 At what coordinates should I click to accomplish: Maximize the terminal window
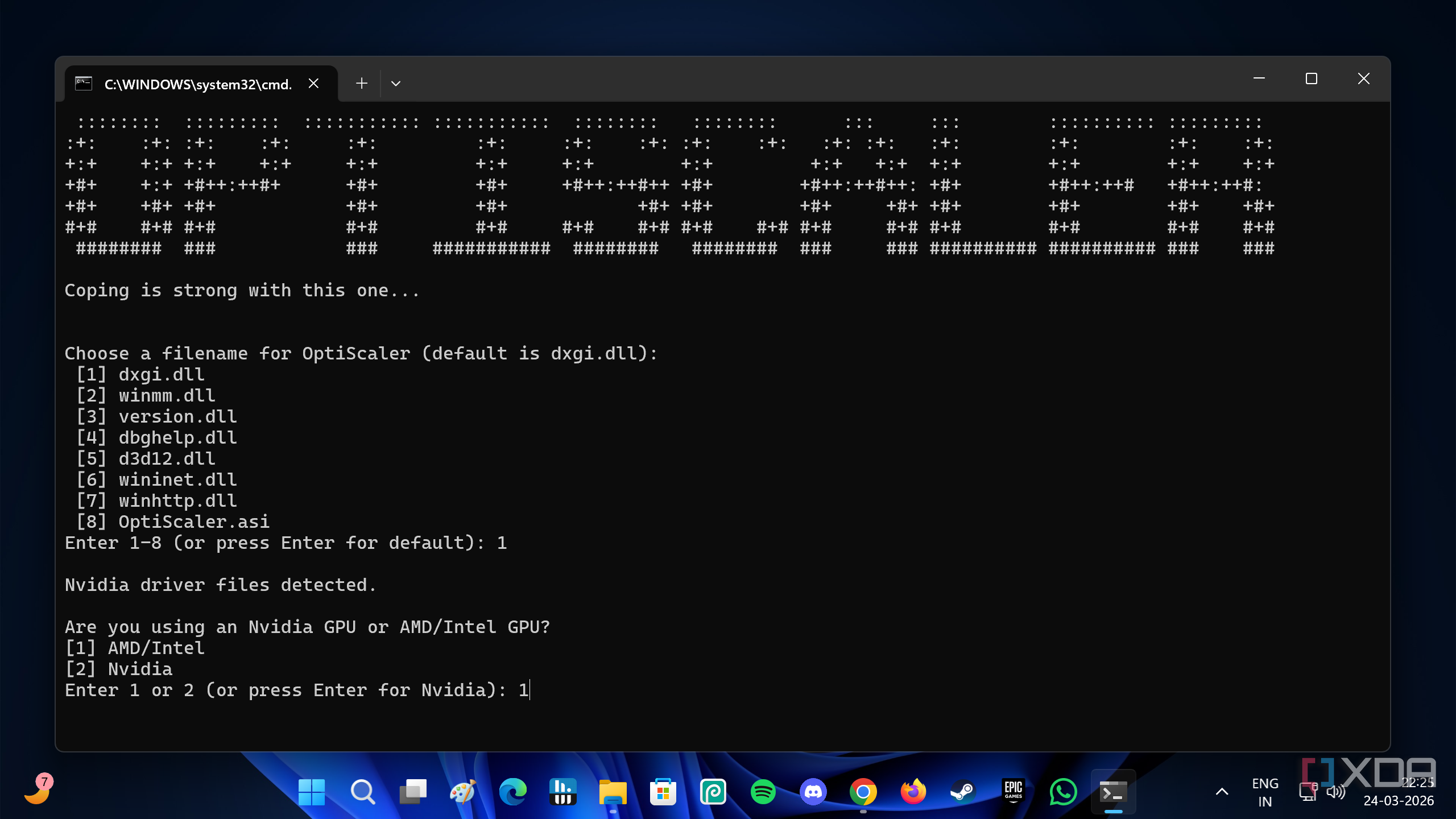(1312, 78)
